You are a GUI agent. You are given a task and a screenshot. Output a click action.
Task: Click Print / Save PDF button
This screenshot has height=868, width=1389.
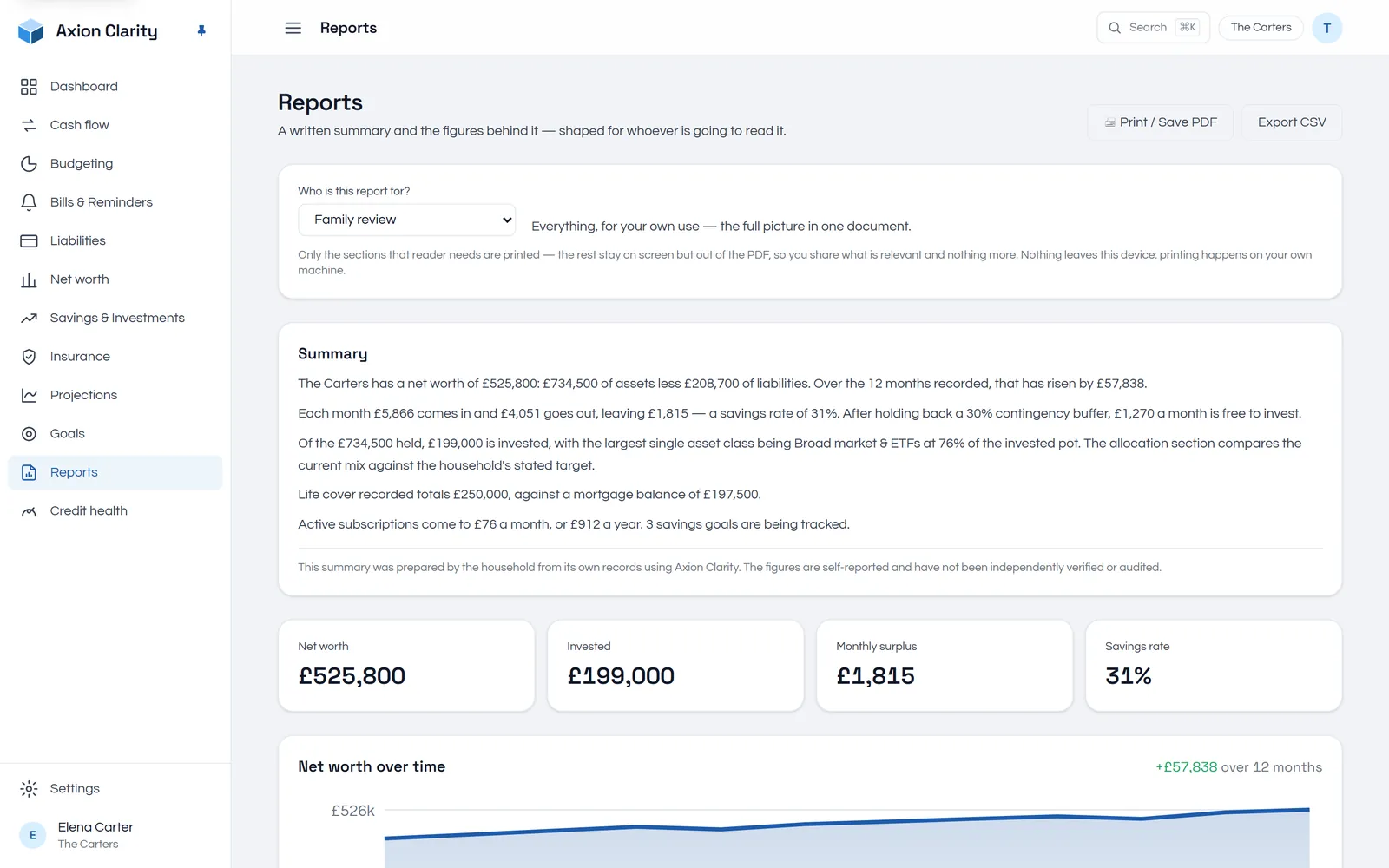pyautogui.click(x=1160, y=122)
